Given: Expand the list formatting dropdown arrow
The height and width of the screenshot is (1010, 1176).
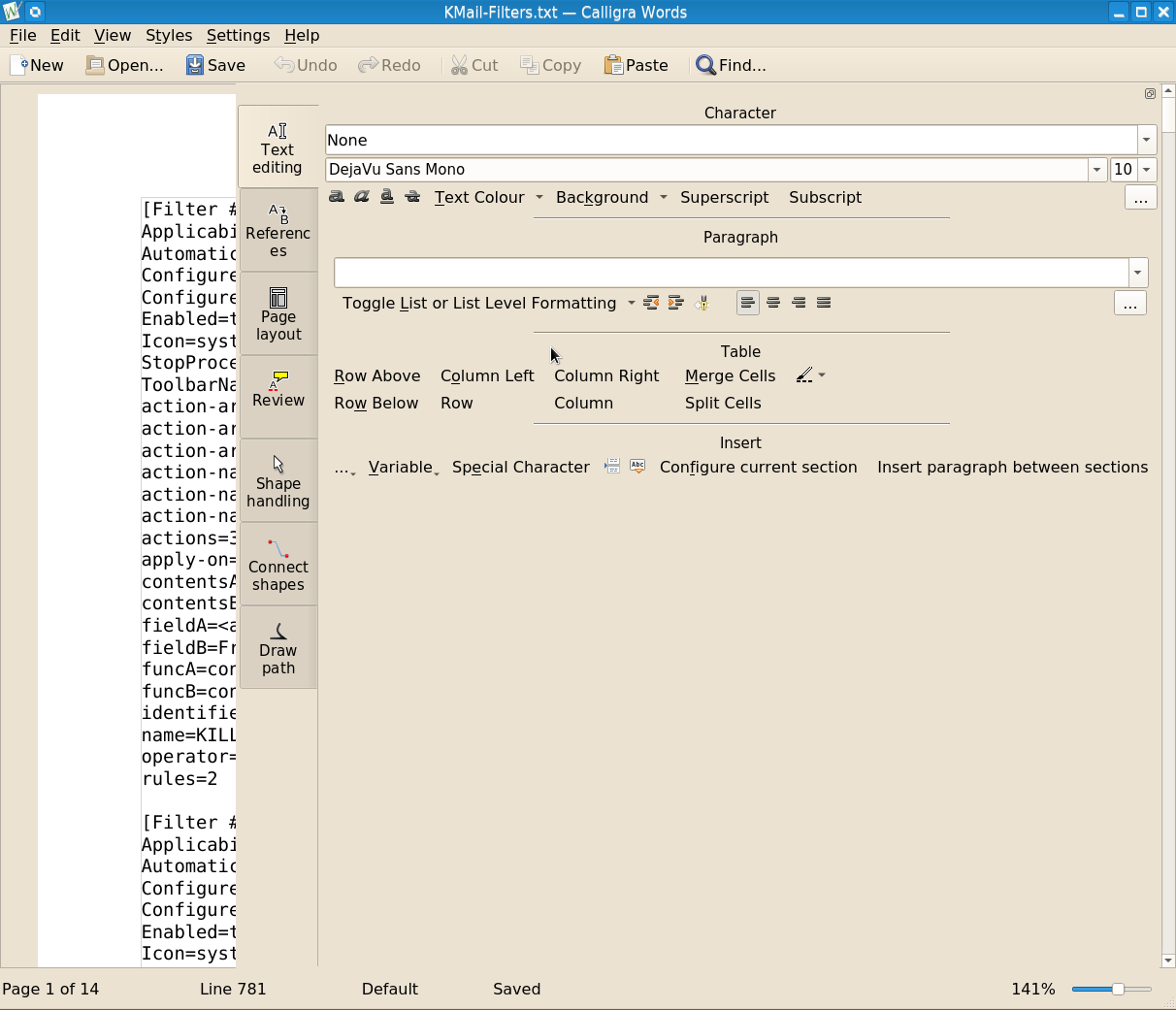Looking at the screenshot, I should (632, 303).
